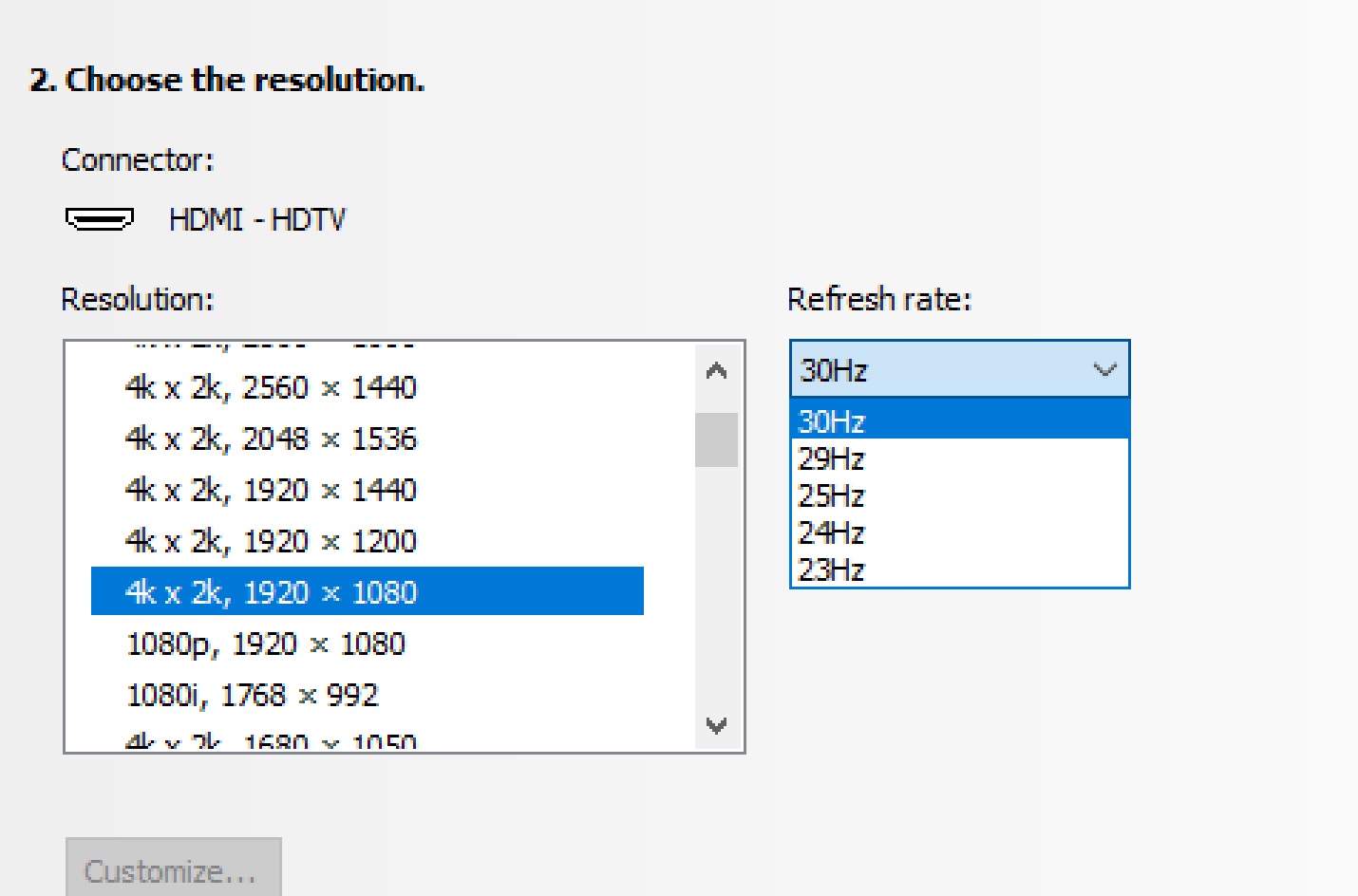Choose 4k x 2k, 2048 × 1536 resolution
Screen dimensions: 1358x896
click(271, 439)
